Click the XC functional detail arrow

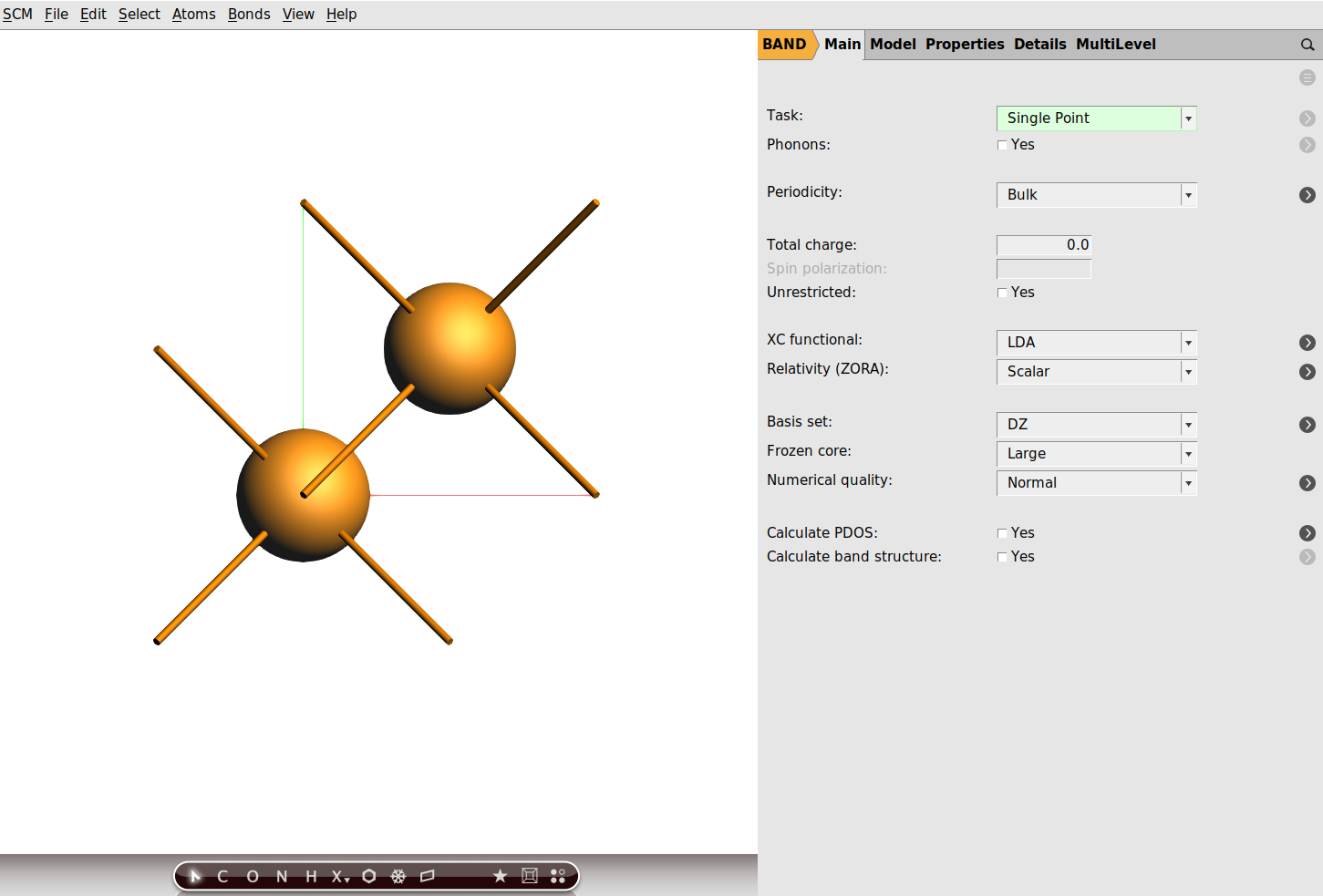1307,343
